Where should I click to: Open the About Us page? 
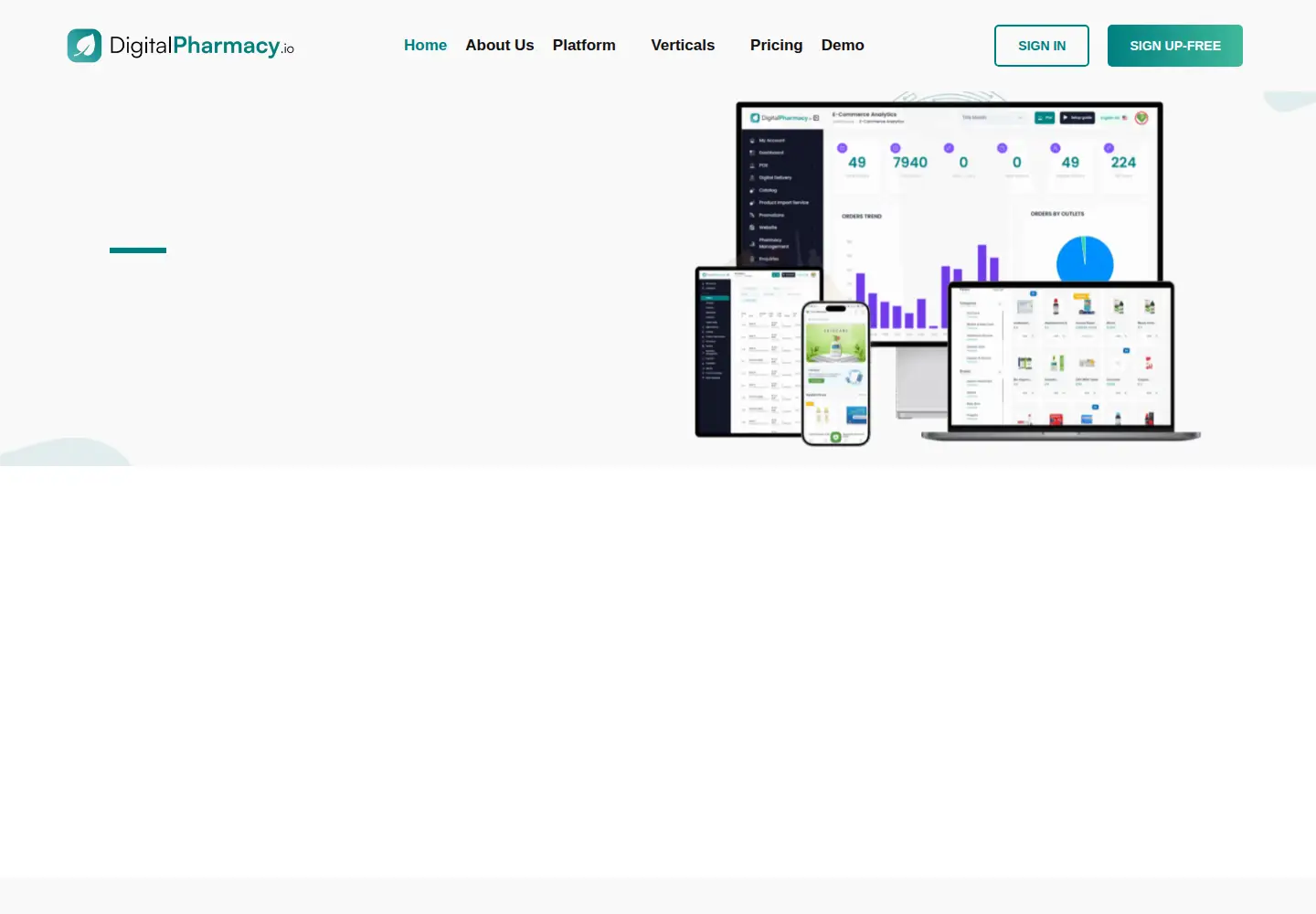tap(499, 45)
